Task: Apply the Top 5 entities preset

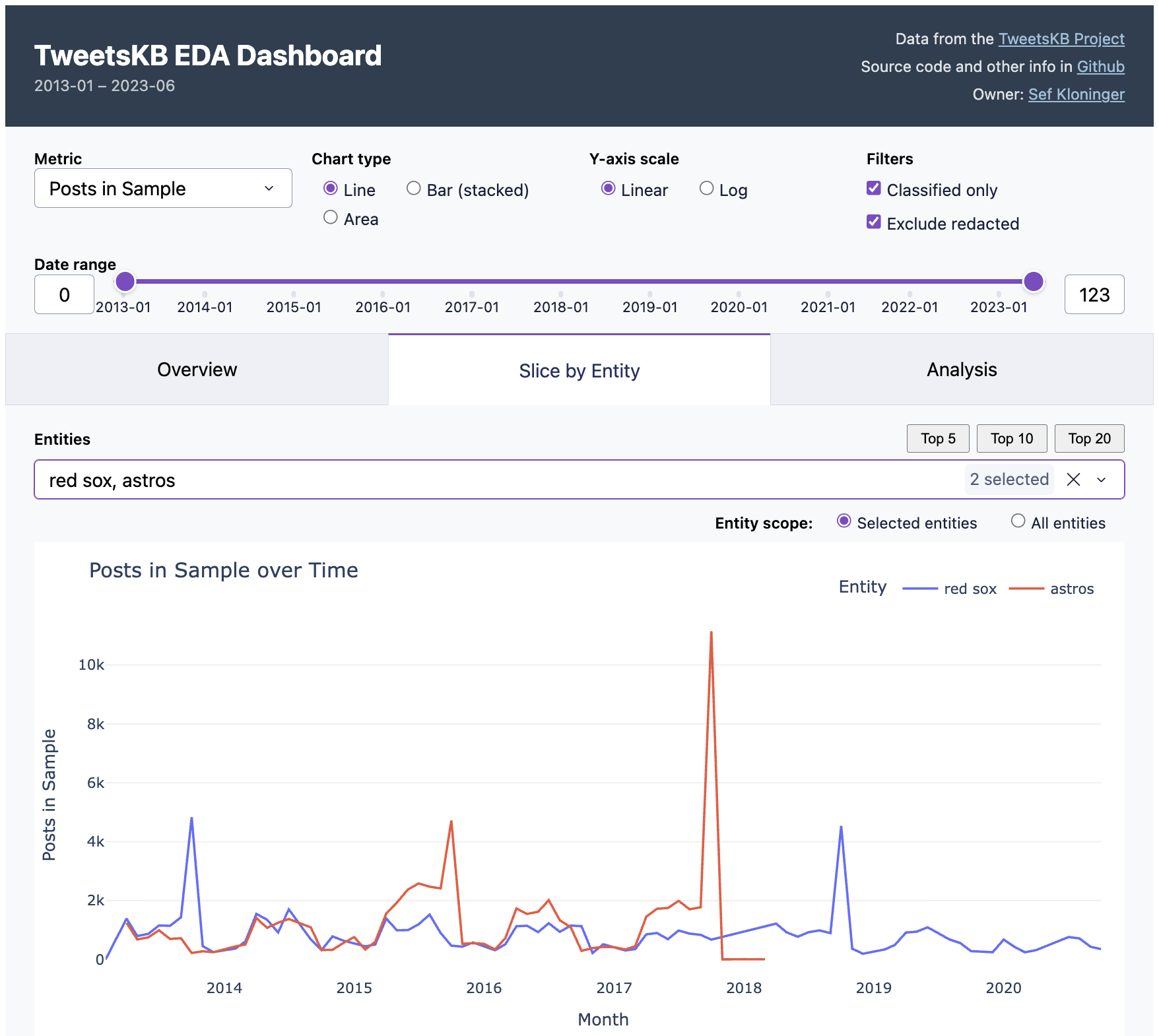Action: [x=937, y=438]
